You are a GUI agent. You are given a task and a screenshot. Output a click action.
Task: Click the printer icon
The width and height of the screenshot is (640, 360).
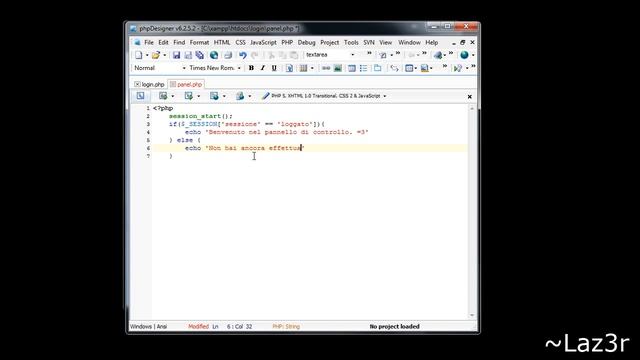228,55
